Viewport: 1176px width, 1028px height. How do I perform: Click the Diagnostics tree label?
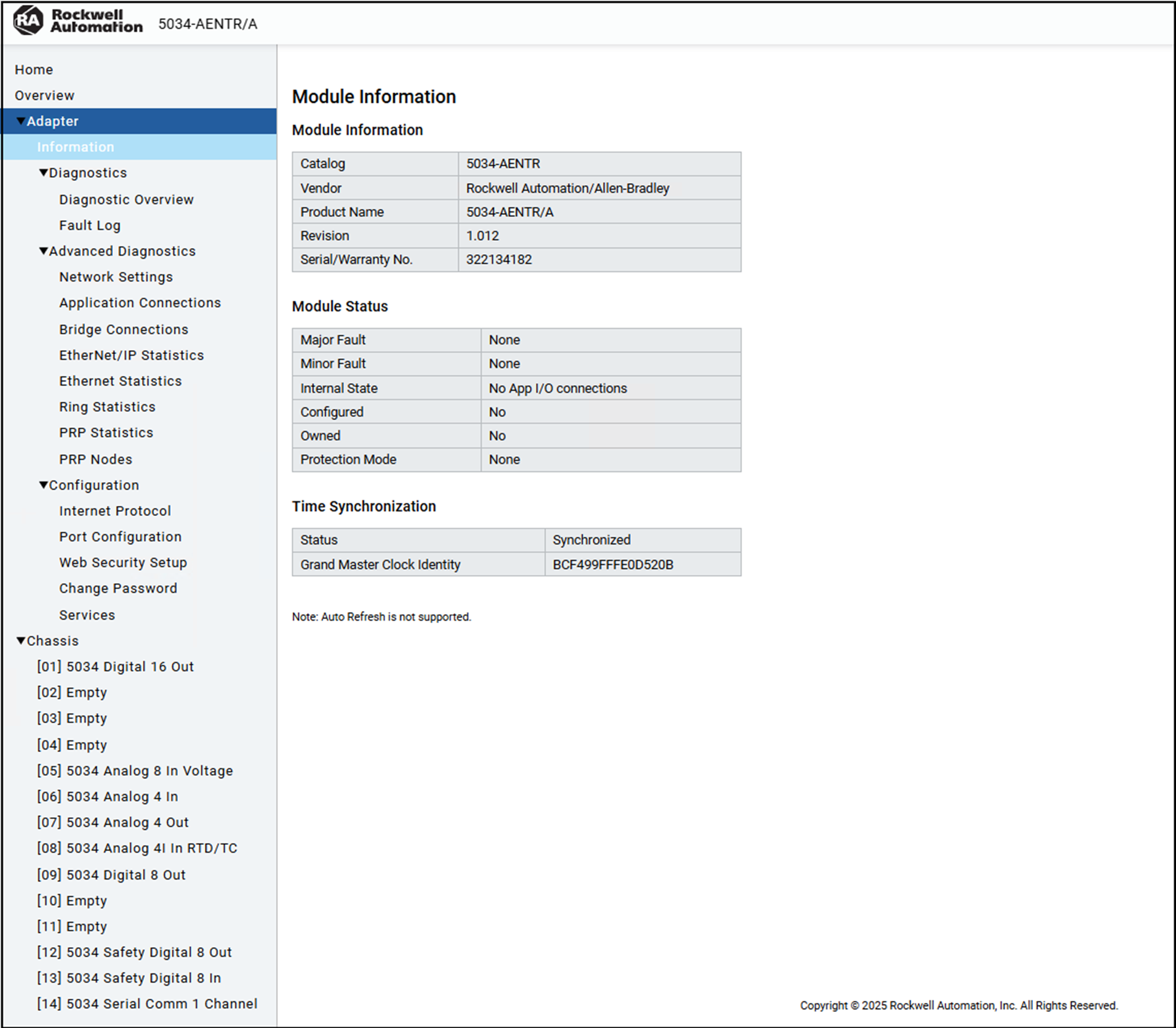tap(88, 173)
